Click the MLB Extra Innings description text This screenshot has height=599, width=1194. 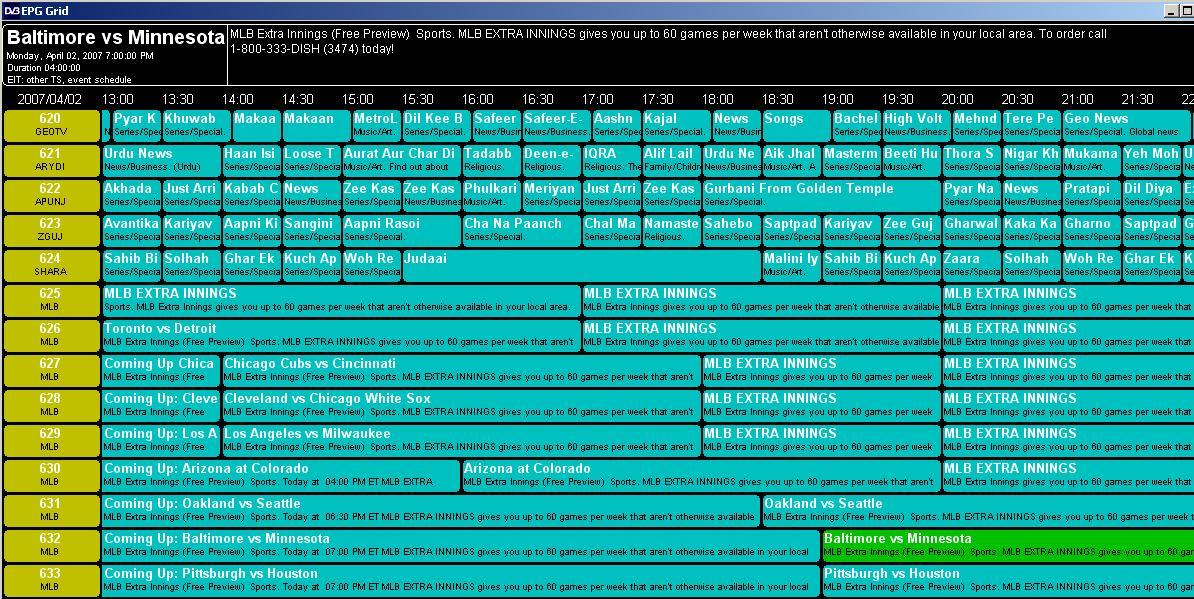point(668,41)
